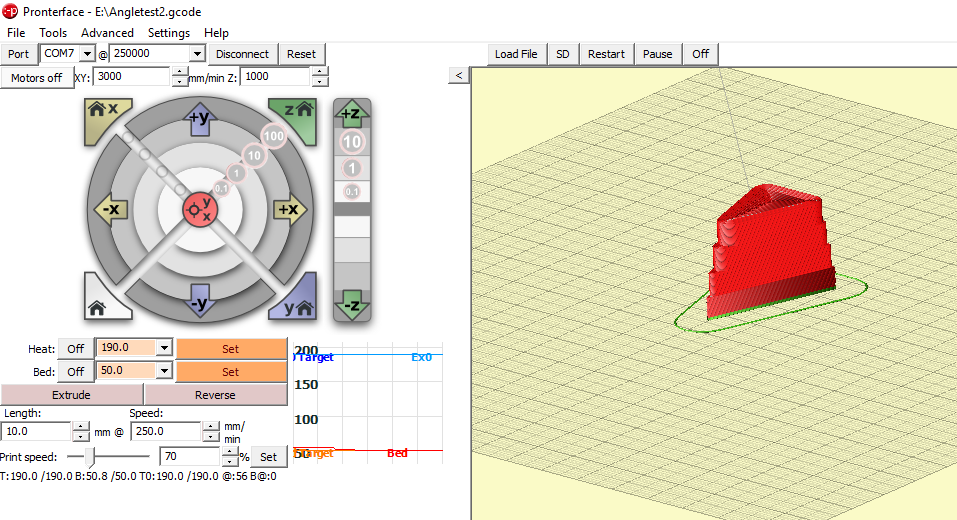Viewport: 957px width, 520px height.
Task: Select 1 step on Z column
Action: (x=352, y=168)
